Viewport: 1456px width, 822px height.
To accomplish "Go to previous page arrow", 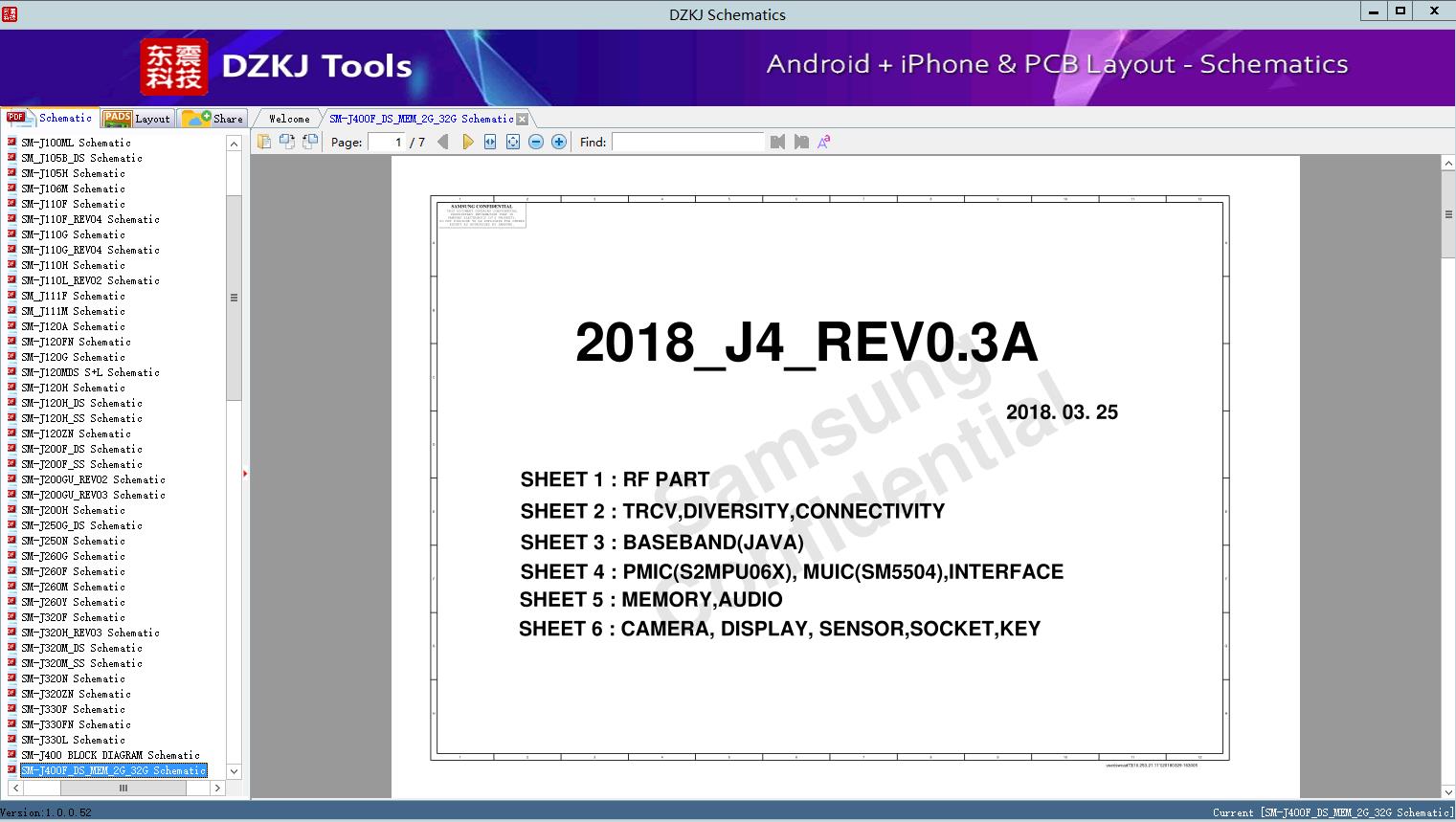I will [442, 142].
